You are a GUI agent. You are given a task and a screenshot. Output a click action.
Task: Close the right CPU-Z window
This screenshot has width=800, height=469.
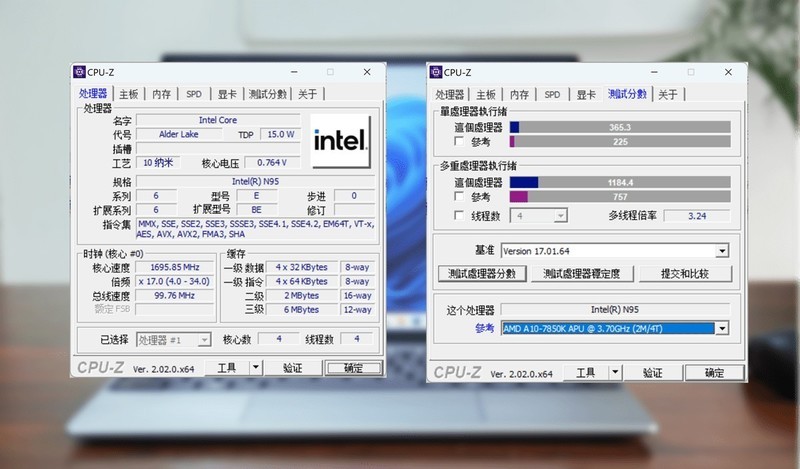click(728, 72)
